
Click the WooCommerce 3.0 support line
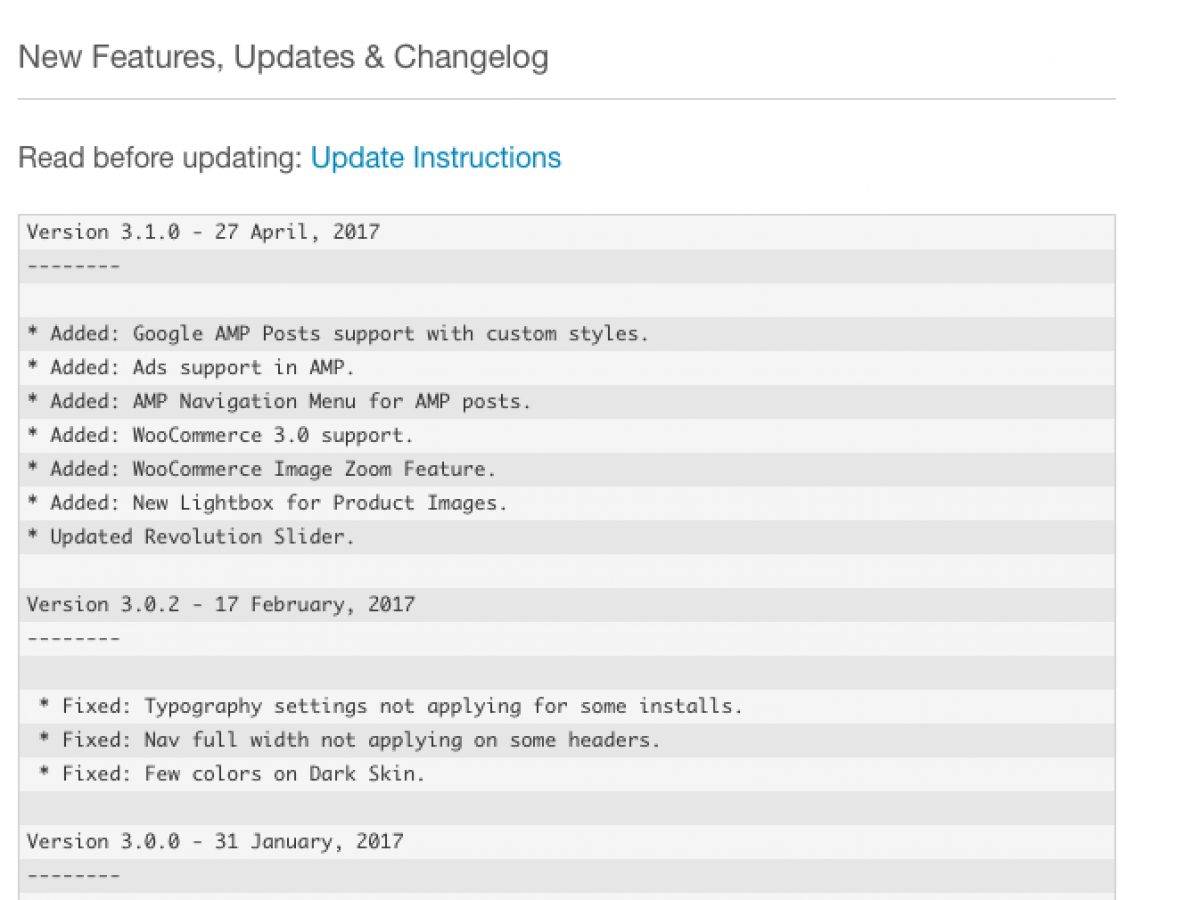pyautogui.click(x=231, y=436)
